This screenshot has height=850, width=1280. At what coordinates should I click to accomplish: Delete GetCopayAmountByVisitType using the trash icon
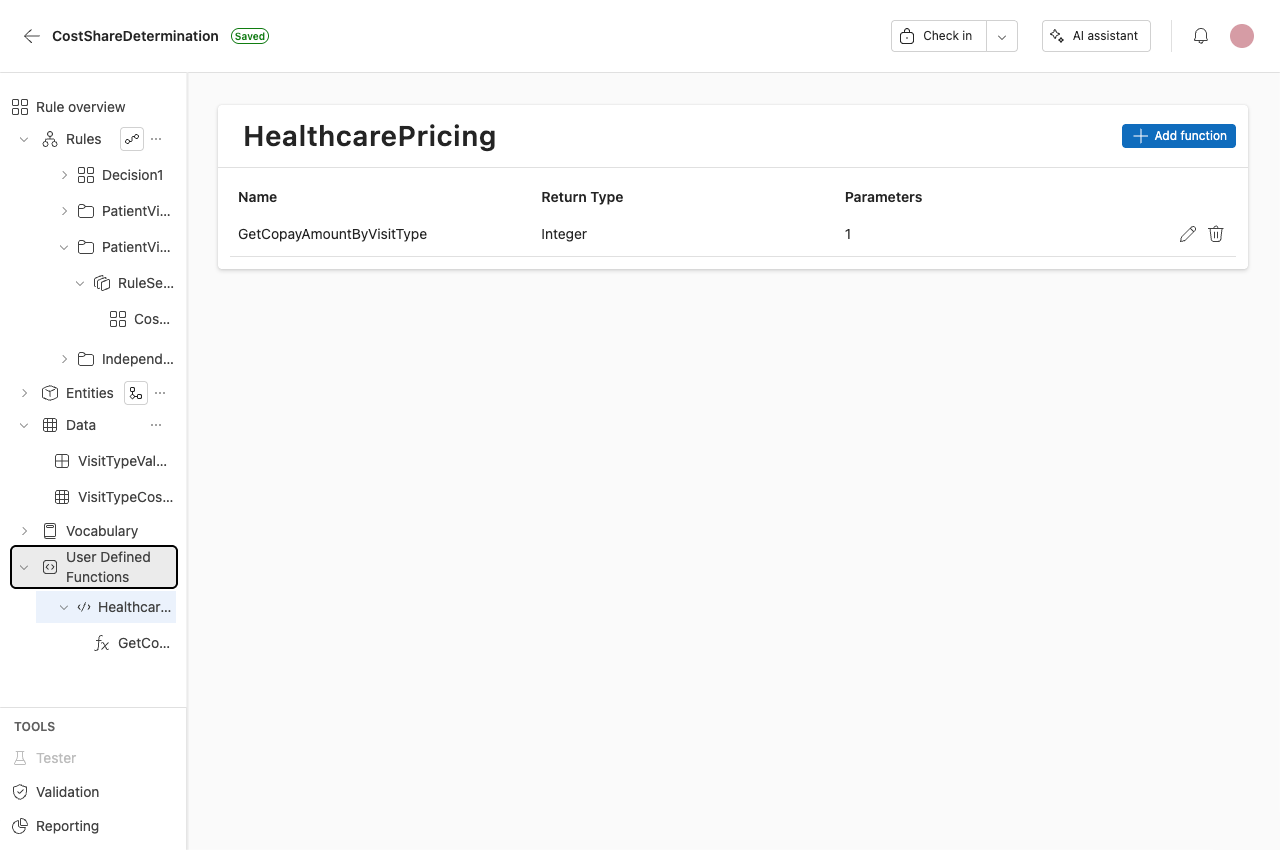pyautogui.click(x=1216, y=234)
